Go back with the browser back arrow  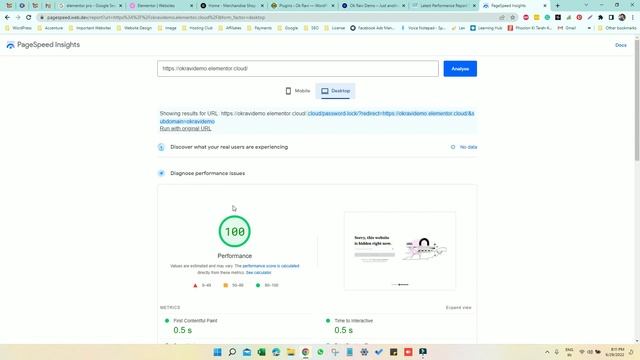[x=7, y=18]
